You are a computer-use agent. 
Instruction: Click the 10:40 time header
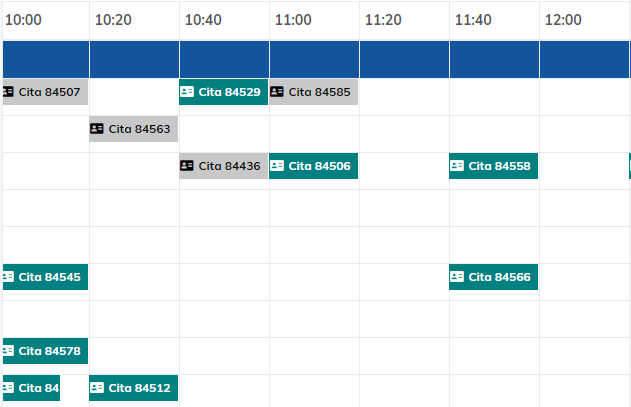(x=203, y=20)
